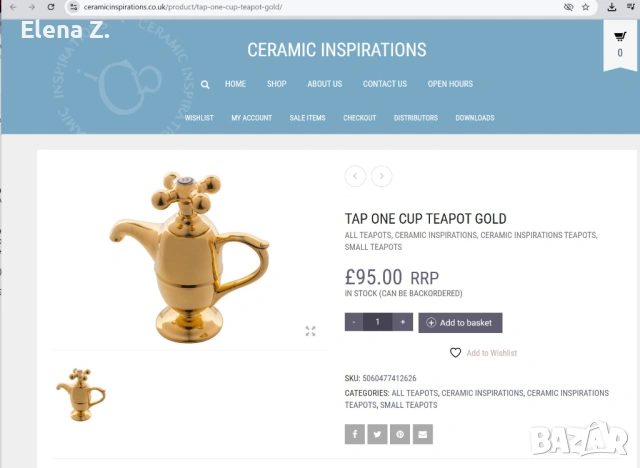Open the SHOP menu item

[x=276, y=84]
